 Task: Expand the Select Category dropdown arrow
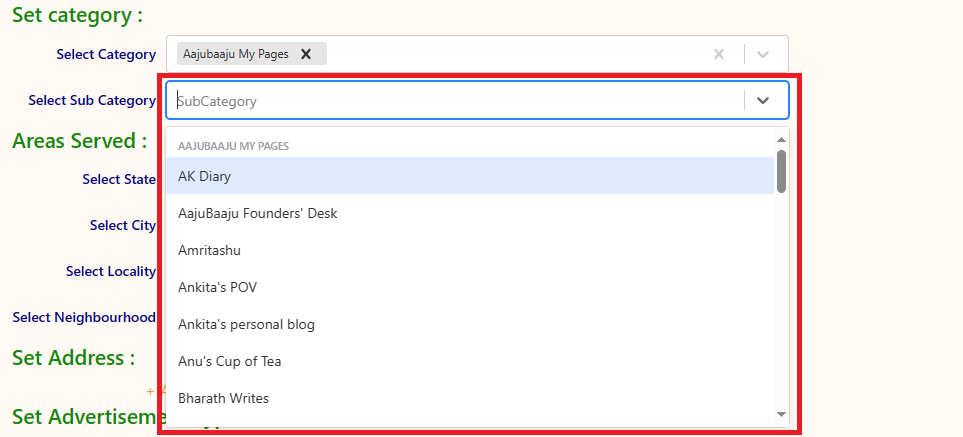764,54
